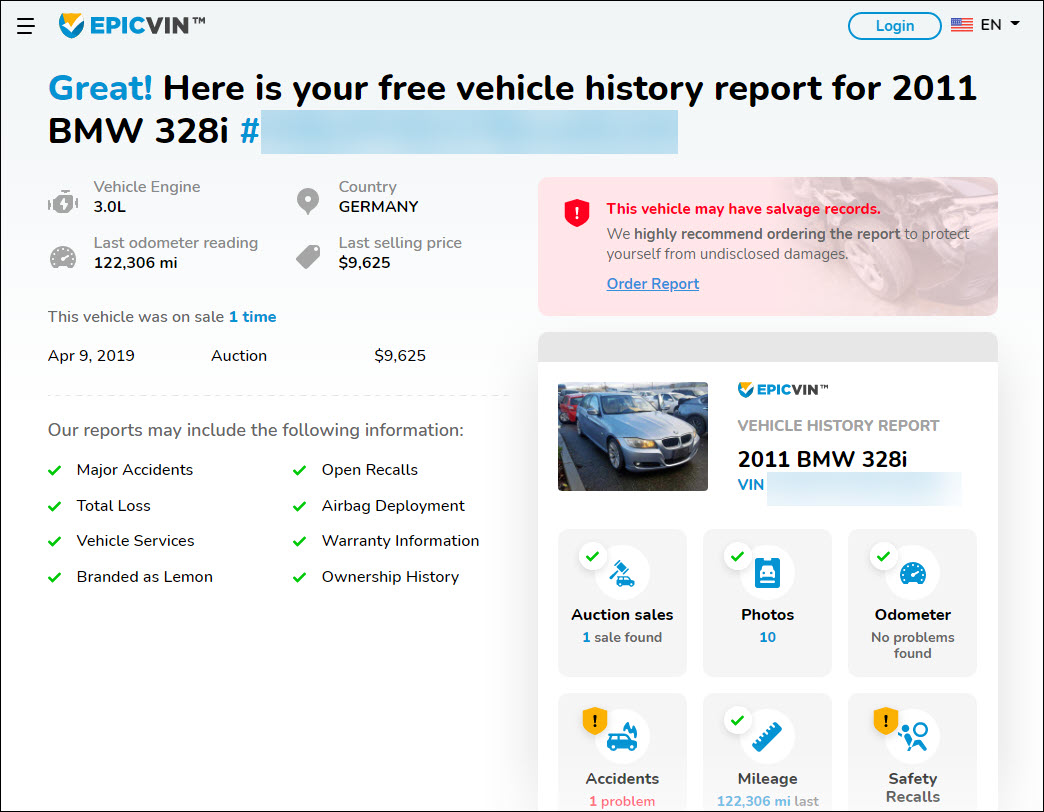Click green checkmark beside Ownership History

click(300, 578)
